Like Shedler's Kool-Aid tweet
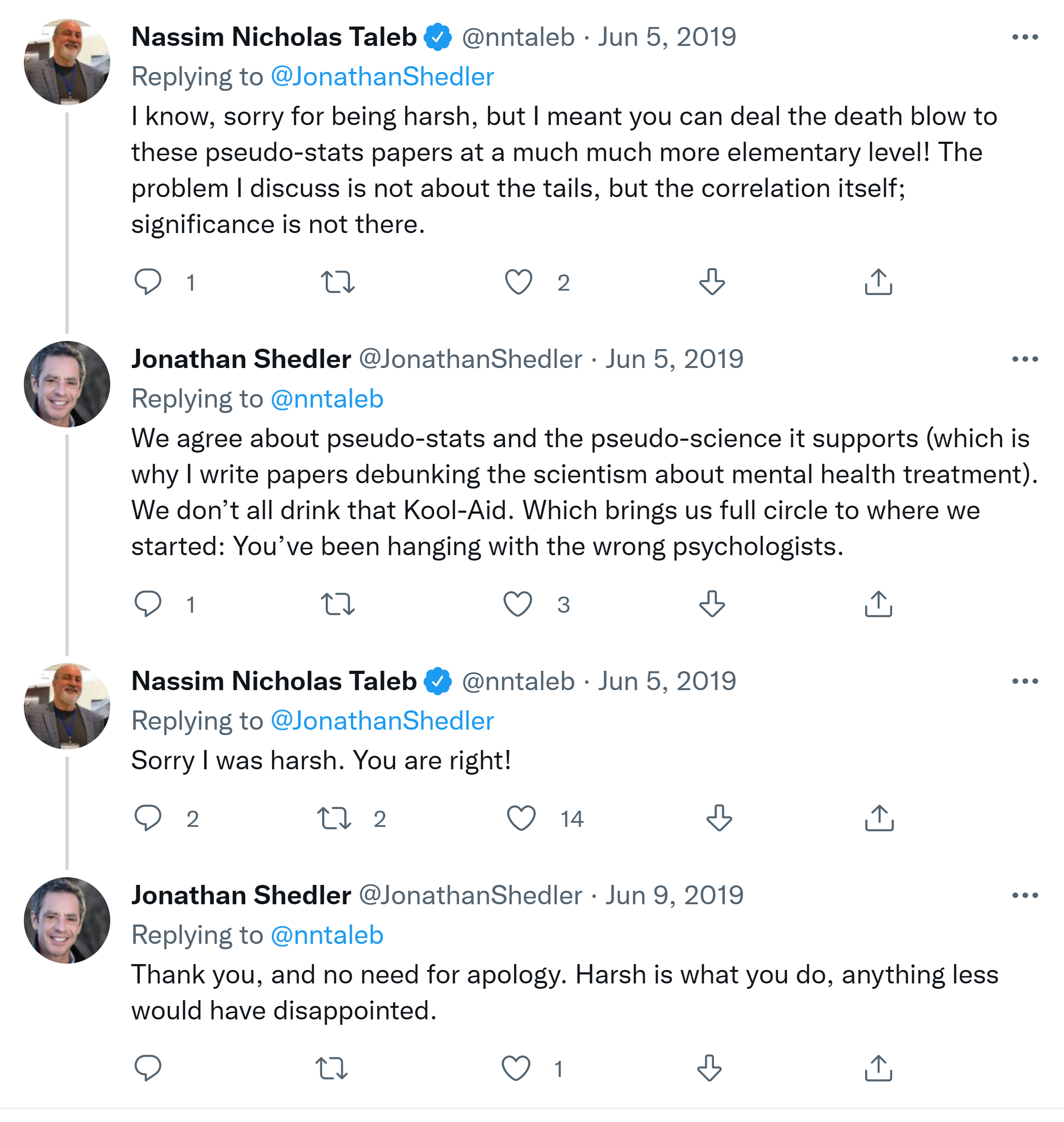Image resolution: width=1064 pixels, height=1122 pixels. pyautogui.click(x=518, y=604)
